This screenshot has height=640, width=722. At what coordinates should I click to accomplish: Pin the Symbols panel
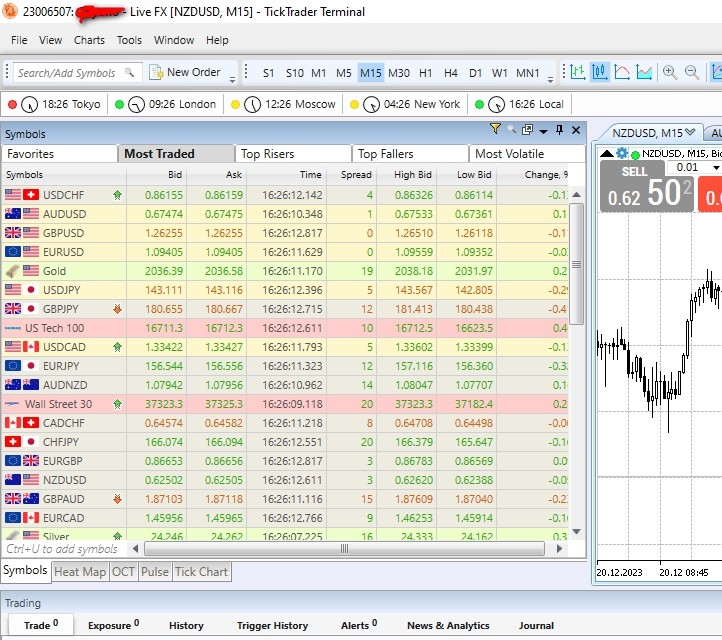pos(559,130)
